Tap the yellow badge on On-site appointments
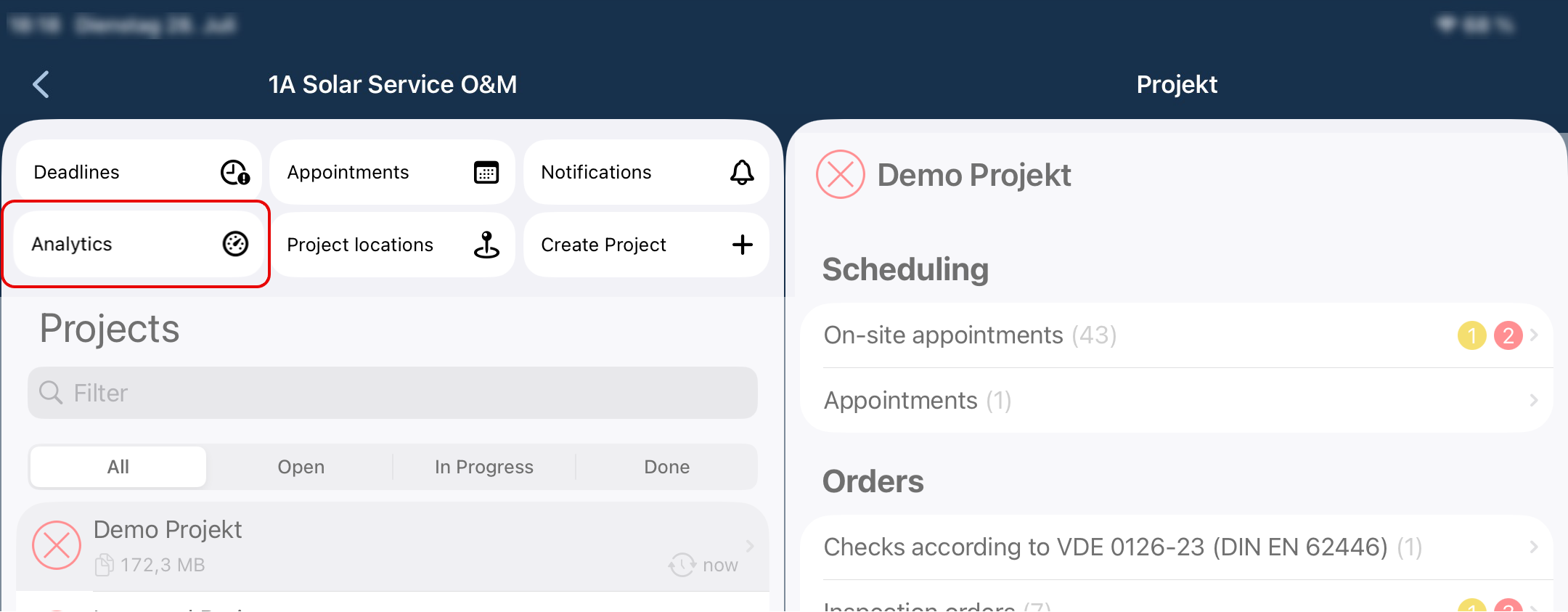Viewport: 1568px width, 612px height. 1472,335
